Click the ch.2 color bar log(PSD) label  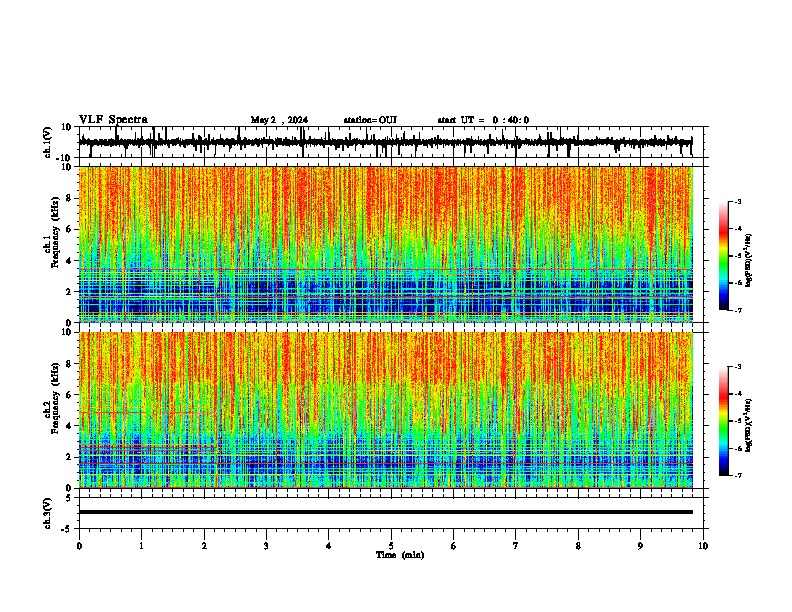click(749, 425)
